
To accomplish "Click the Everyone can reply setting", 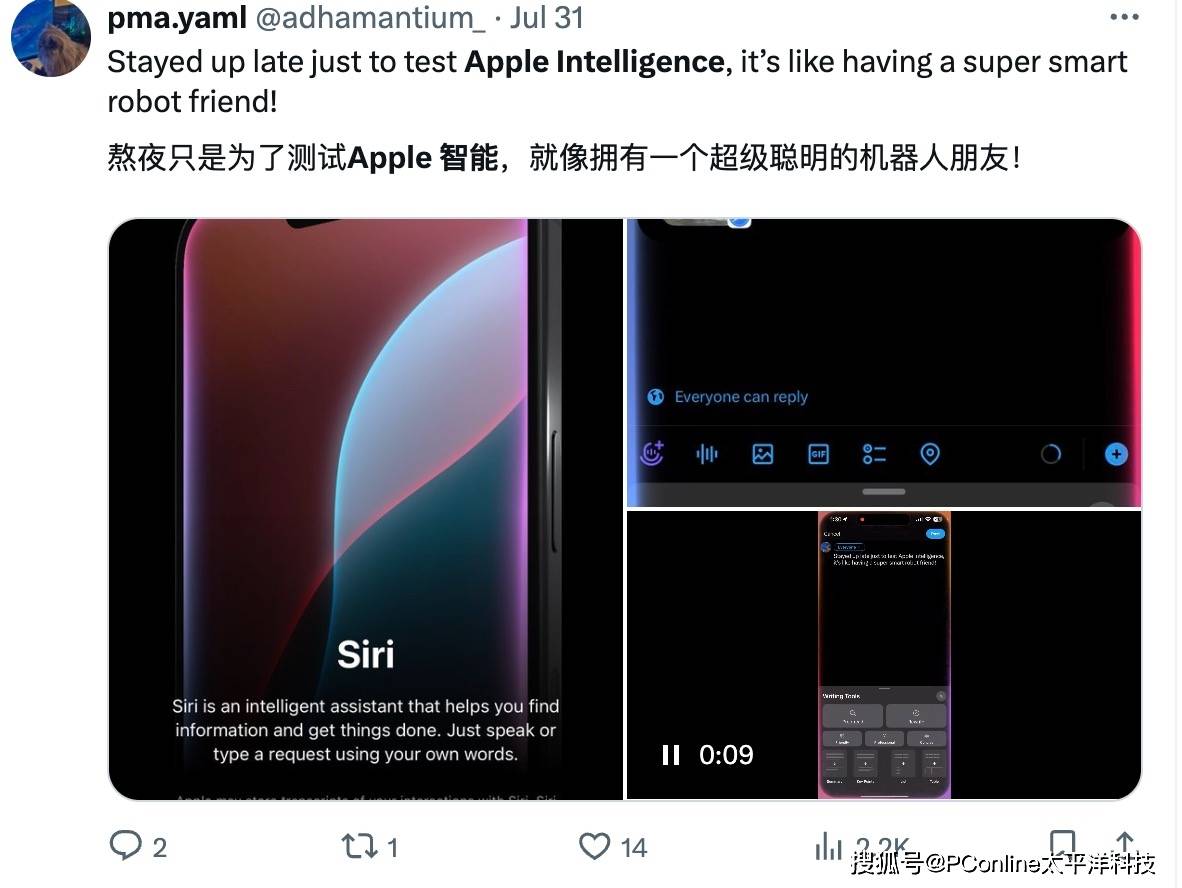I will [727, 397].
